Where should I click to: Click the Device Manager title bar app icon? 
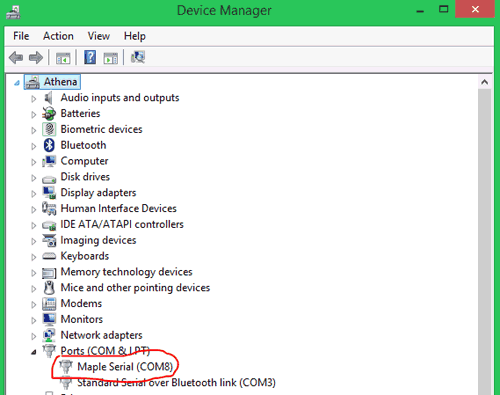point(13,12)
